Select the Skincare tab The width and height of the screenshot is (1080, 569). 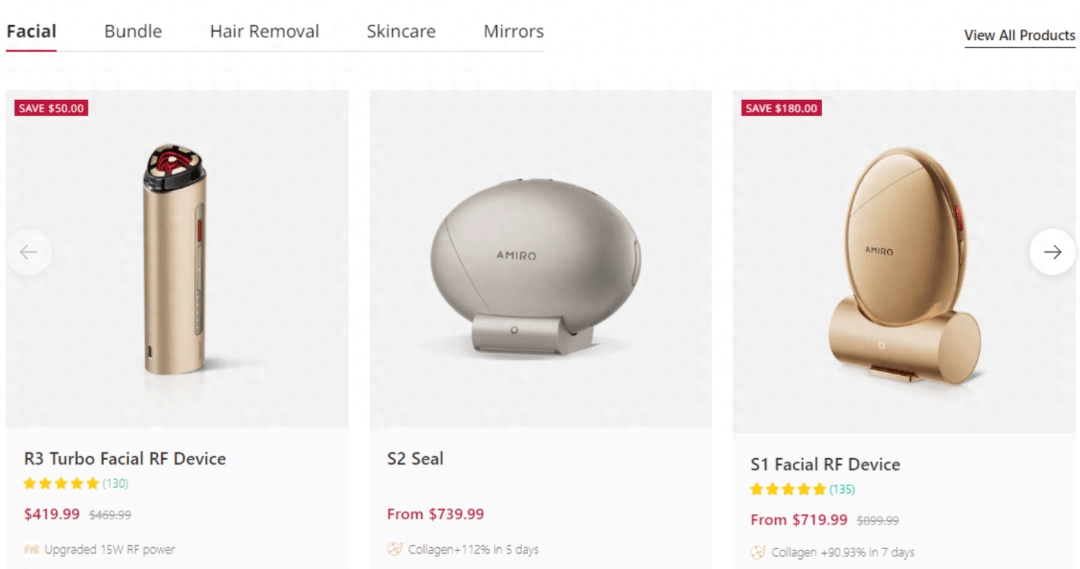[x=401, y=31]
